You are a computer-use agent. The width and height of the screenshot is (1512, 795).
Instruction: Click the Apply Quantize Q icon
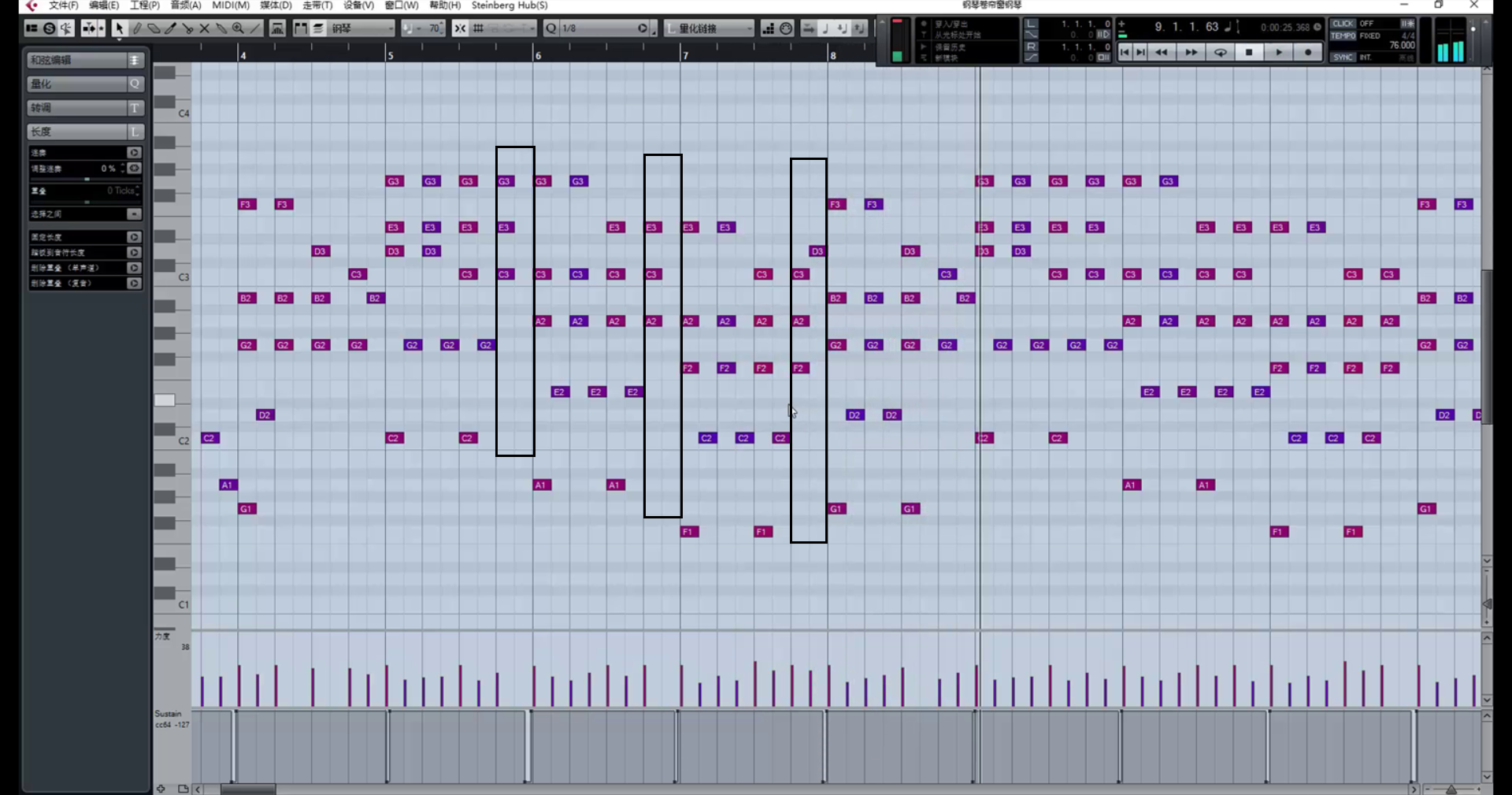point(550,28)
